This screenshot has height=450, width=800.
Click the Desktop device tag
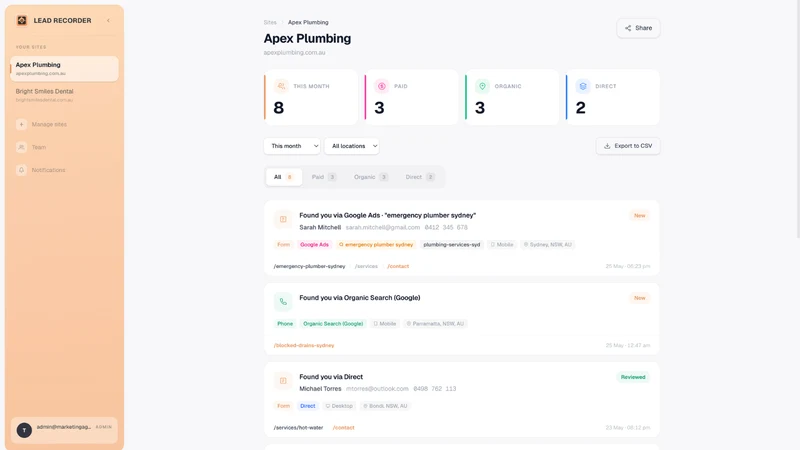(339, 406)
